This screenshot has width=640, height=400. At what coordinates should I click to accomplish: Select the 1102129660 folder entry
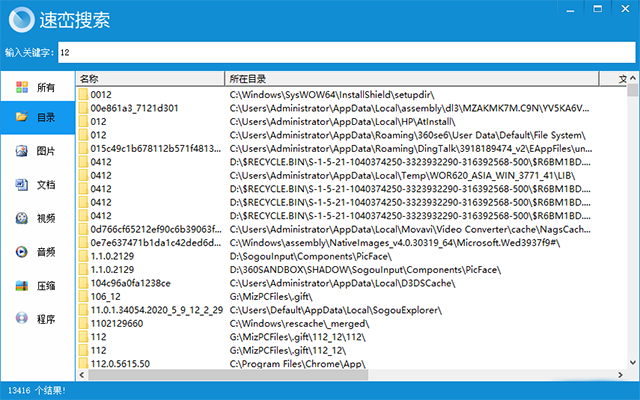[117, 324]
